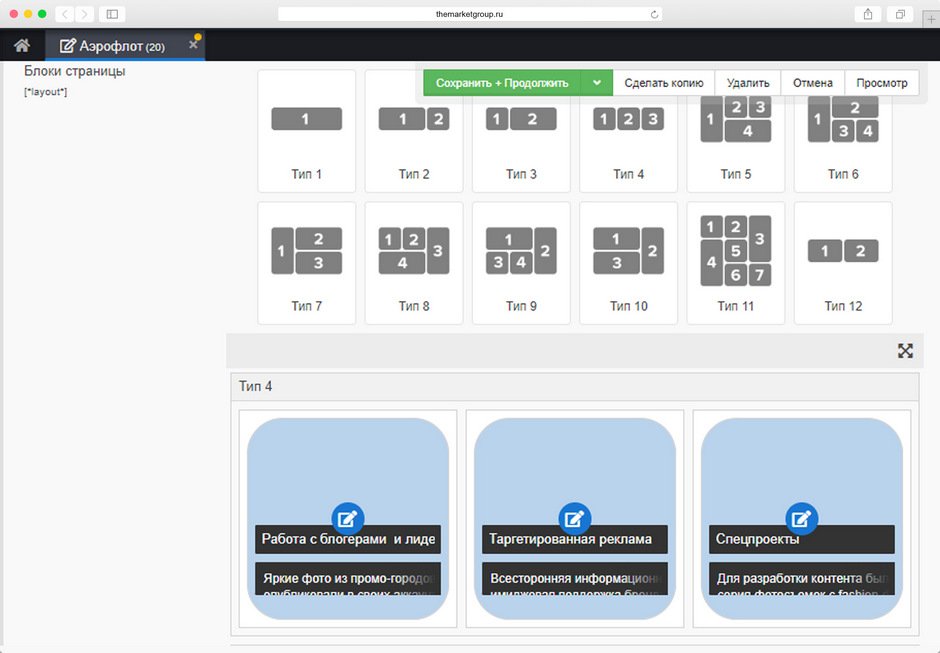Open Просмотр preview

(x=882, y=83)
